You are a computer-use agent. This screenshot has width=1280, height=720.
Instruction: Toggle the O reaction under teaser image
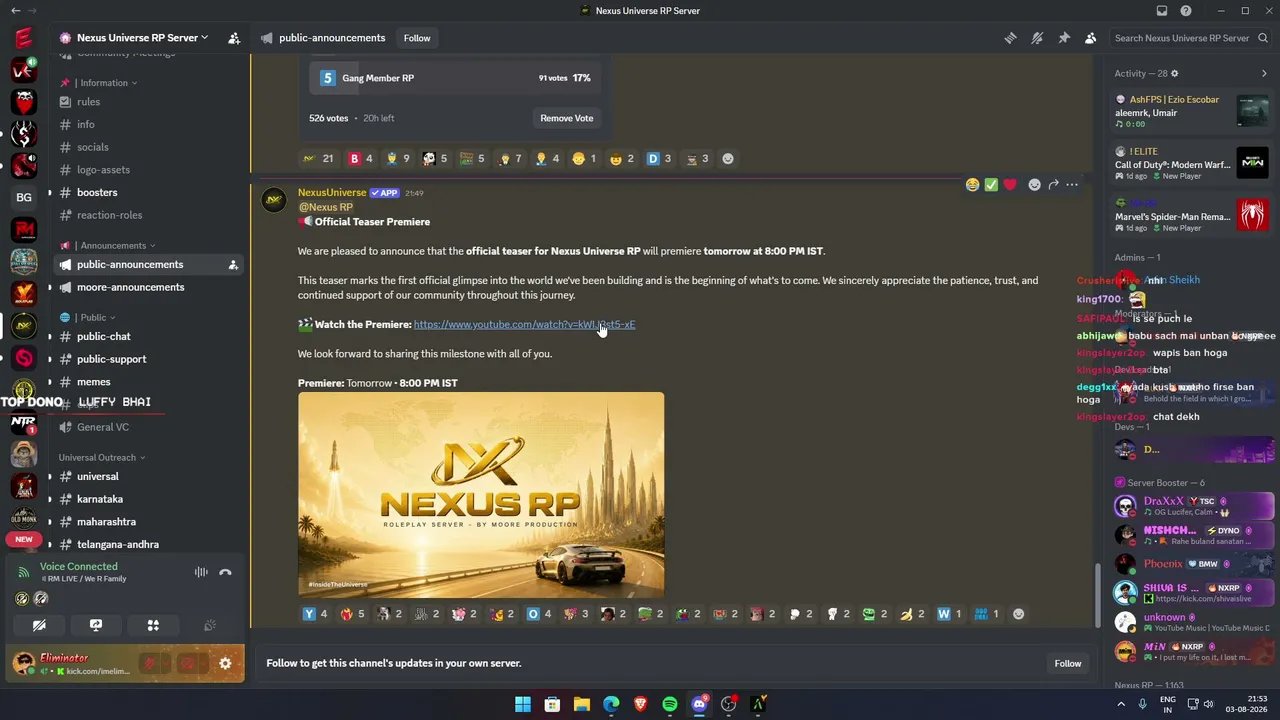[x=539, y=614]
